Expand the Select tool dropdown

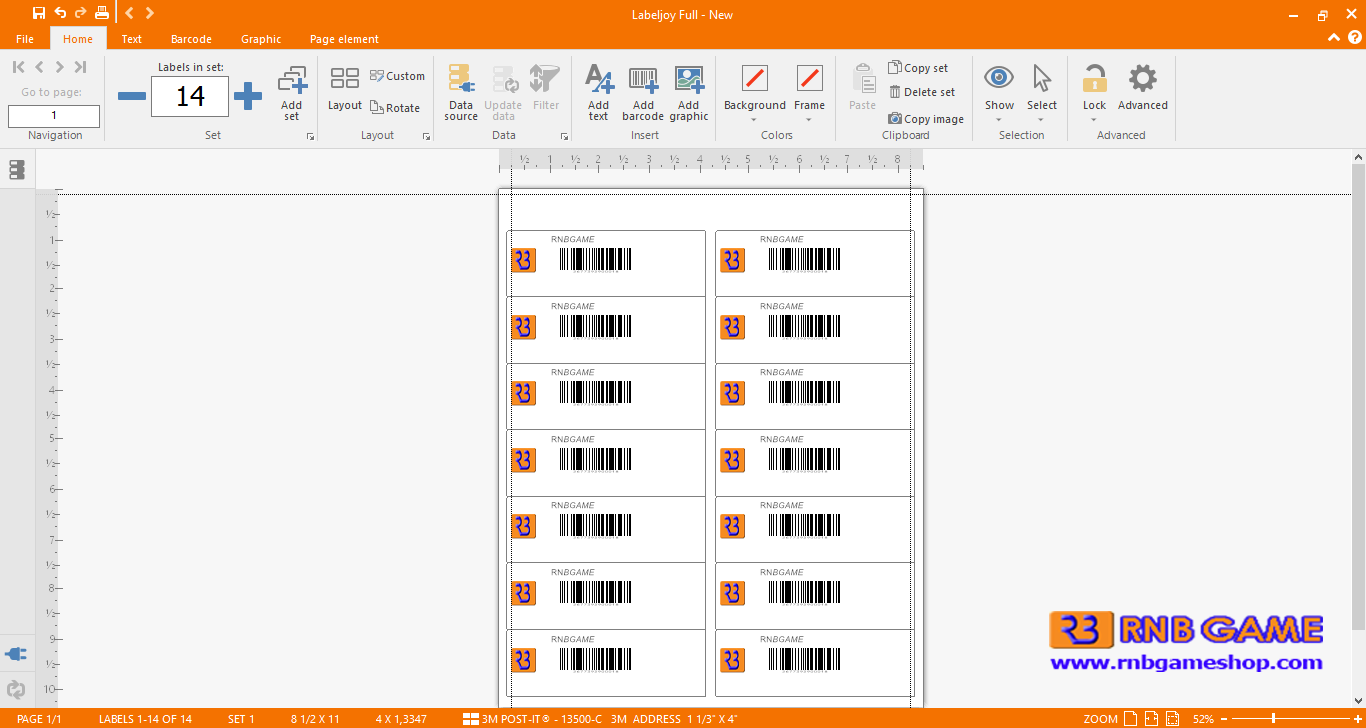click(x=1041, y=120)
